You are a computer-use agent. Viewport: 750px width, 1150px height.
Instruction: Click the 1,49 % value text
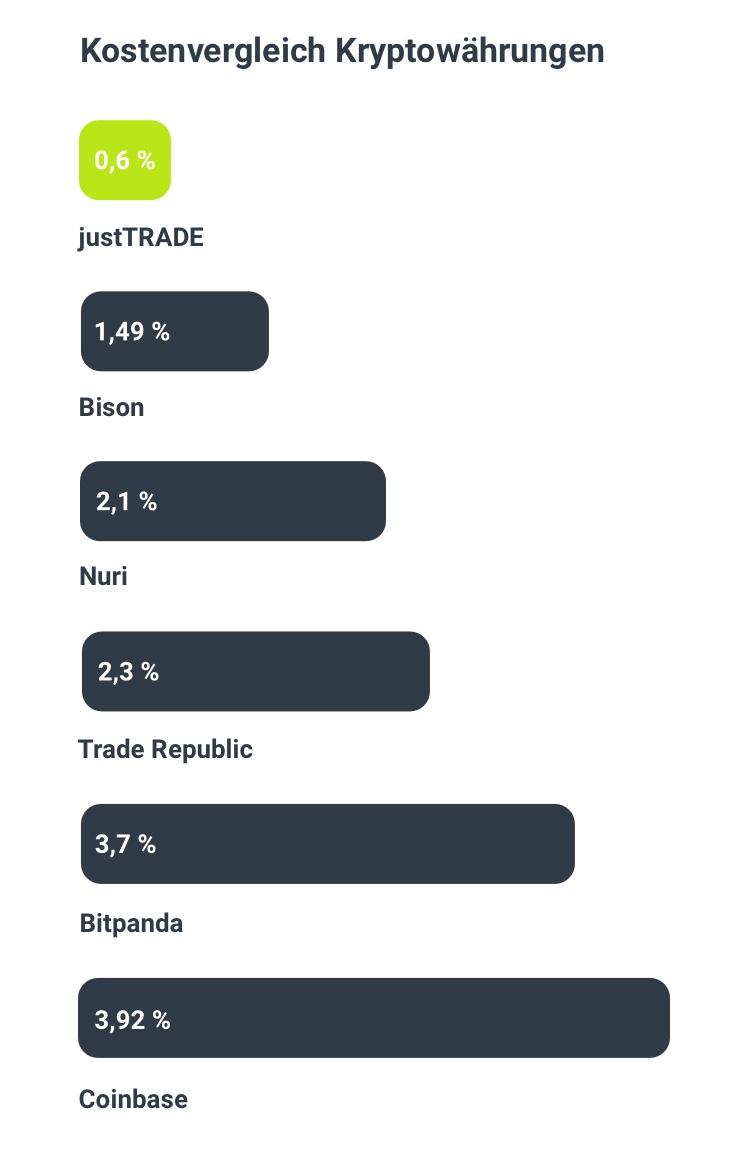[x=132, y=332]
